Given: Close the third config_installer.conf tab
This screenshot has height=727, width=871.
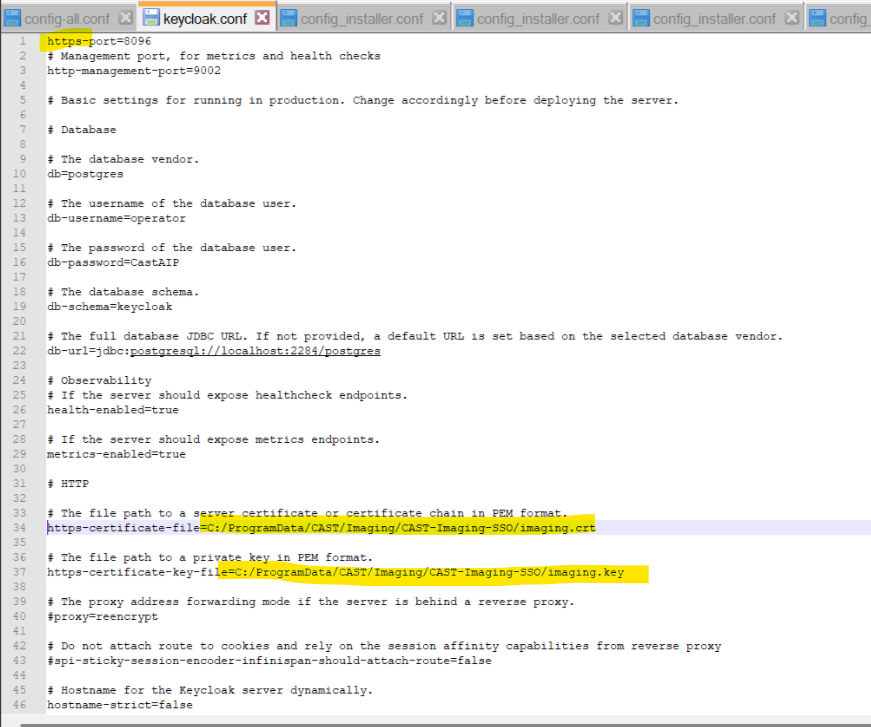Looking at the screenshot, I should pyautogui.click(x=790, y=18).
